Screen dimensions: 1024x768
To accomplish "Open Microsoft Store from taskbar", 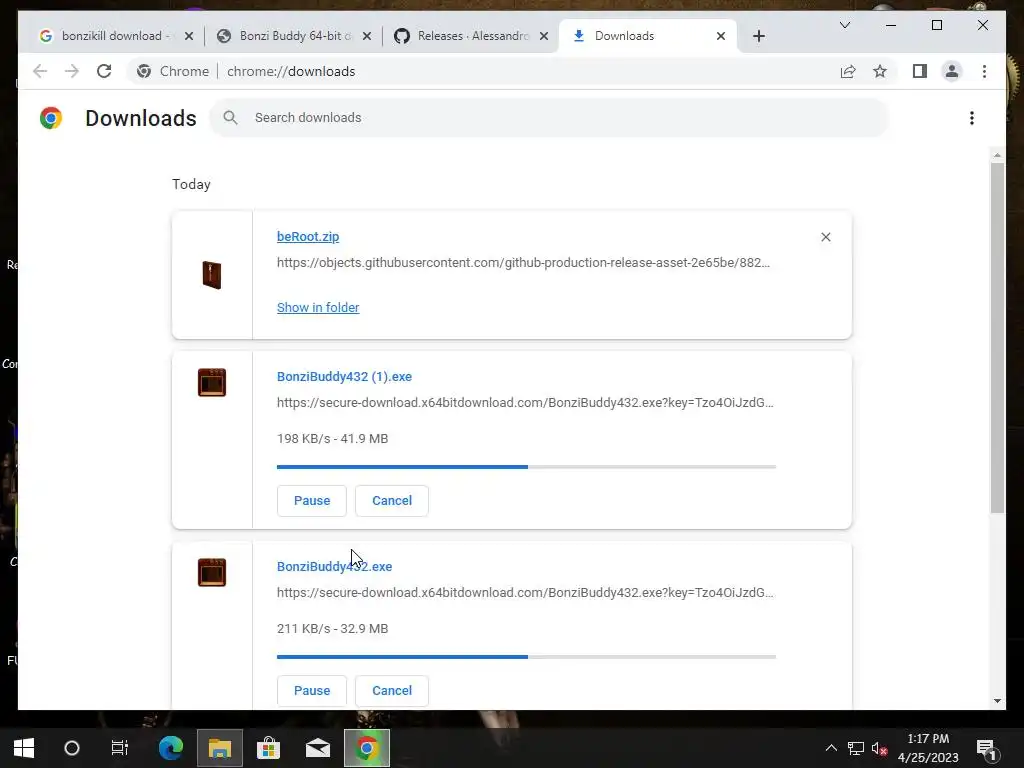I will pos(268,748).
